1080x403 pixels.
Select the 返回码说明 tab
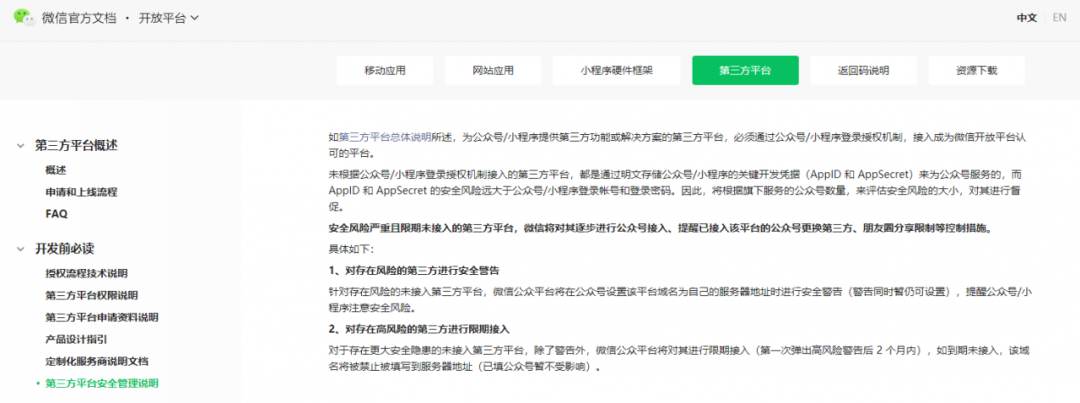click(864, 70)
